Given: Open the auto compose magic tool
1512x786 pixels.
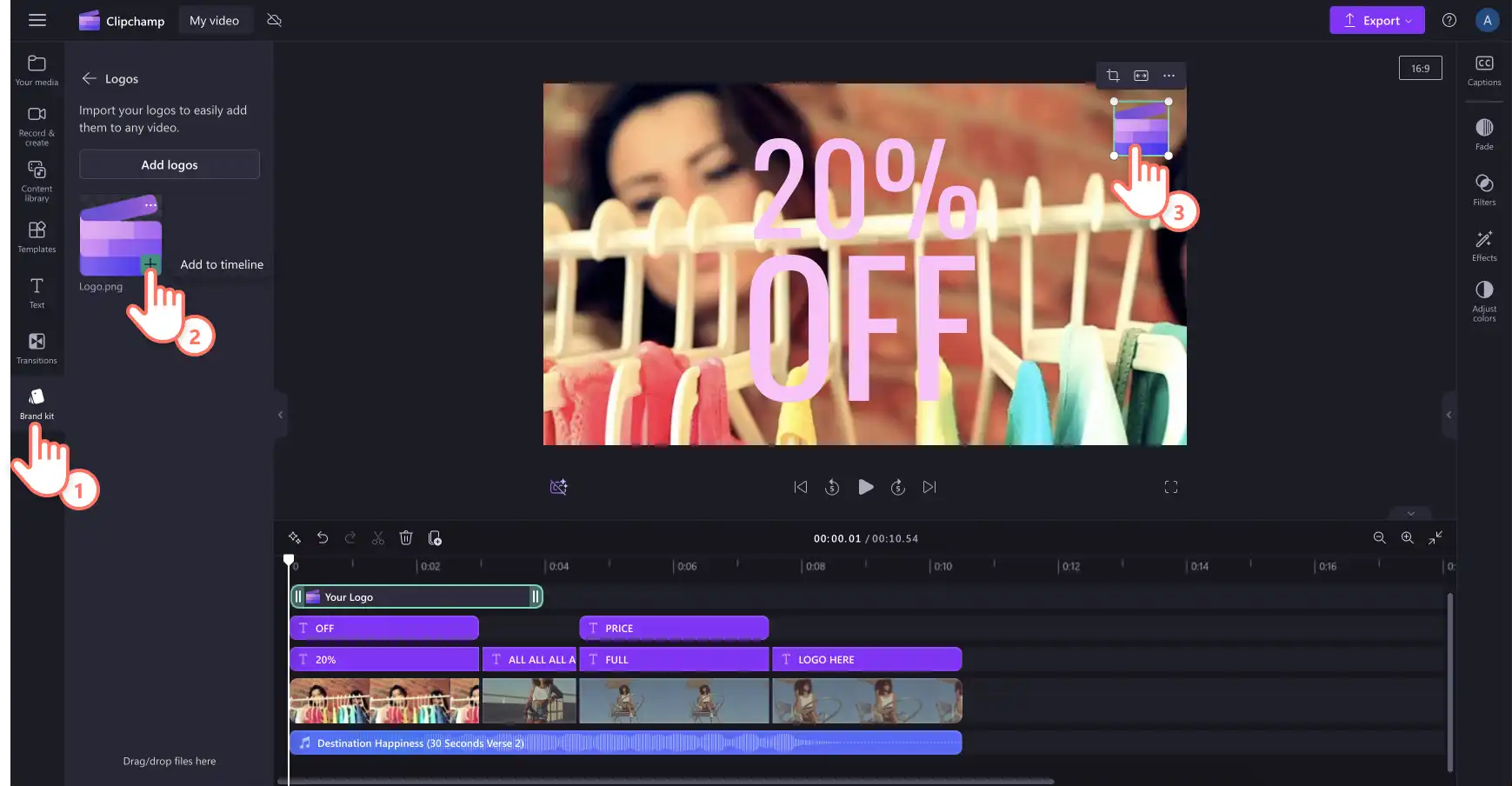Looking at the screenshot, I should pos(295,538).
